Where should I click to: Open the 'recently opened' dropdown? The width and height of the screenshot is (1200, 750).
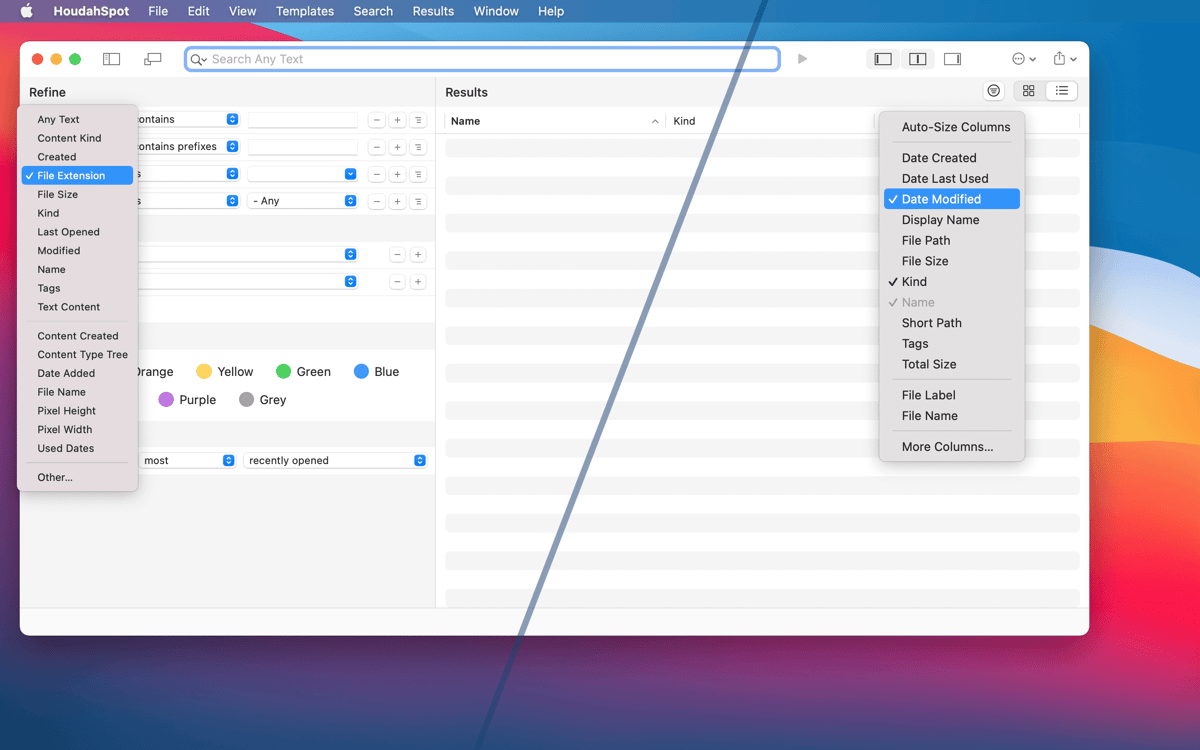(x=336, y=461)
